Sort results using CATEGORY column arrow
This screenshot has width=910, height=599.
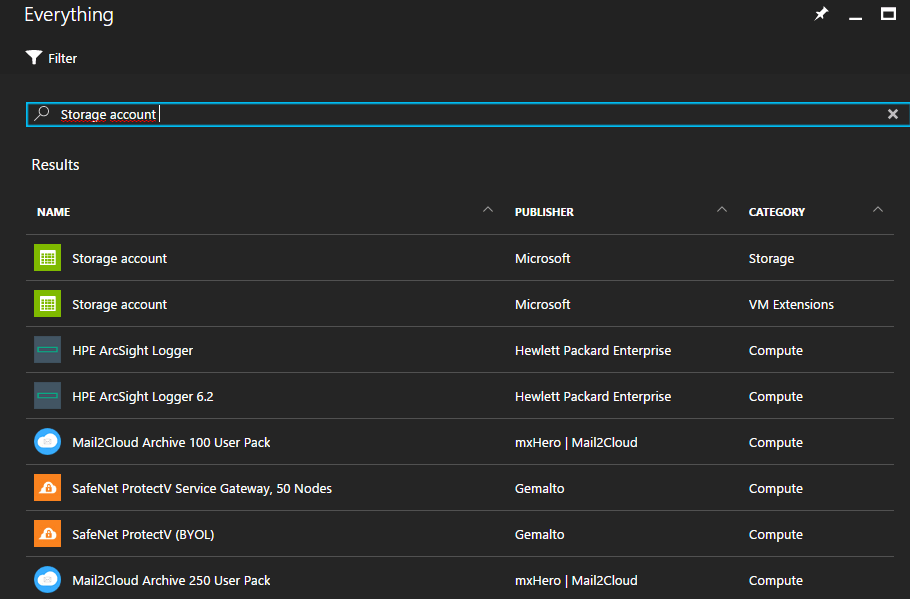click(x=878, y=210)
